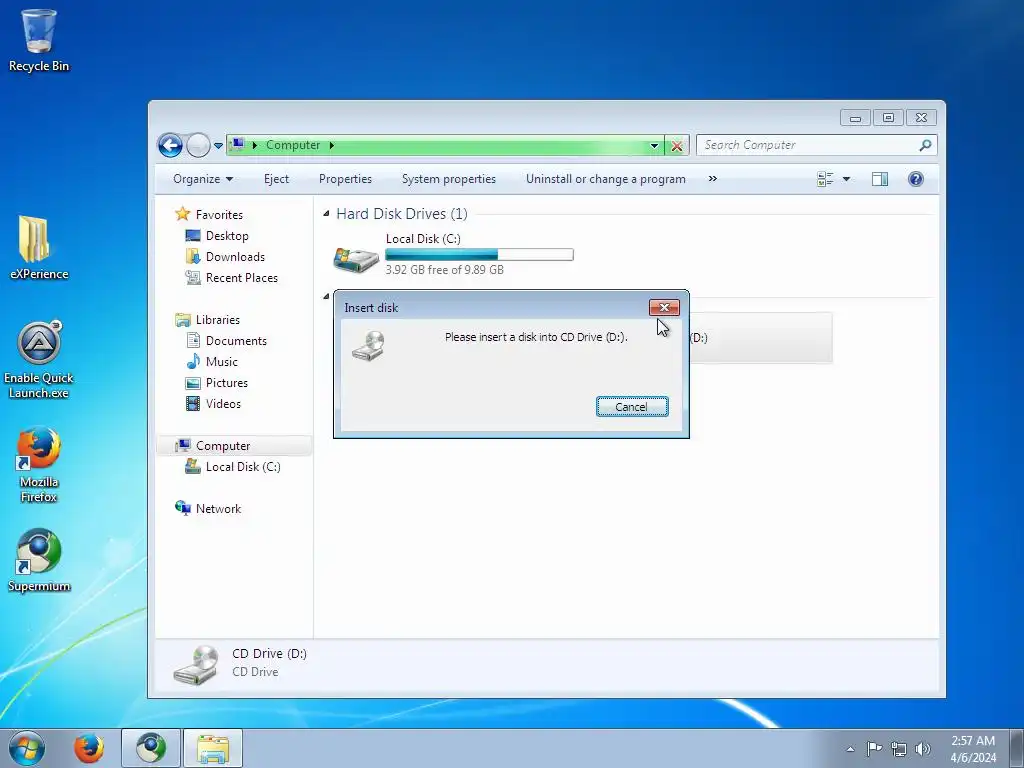Select Libraries in navigation pane

[x=217, y=320]
